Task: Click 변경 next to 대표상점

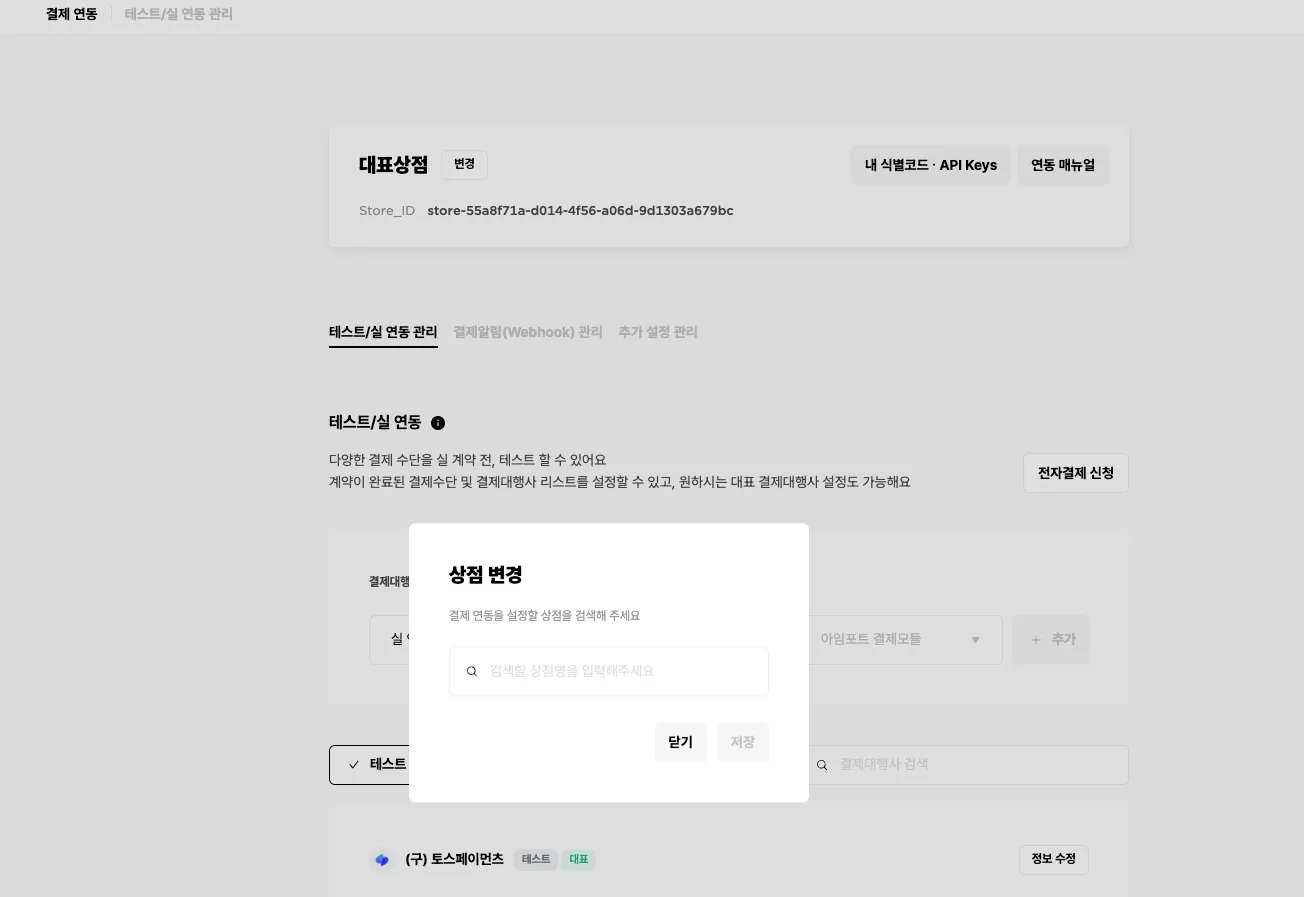Action: (464, 164)
